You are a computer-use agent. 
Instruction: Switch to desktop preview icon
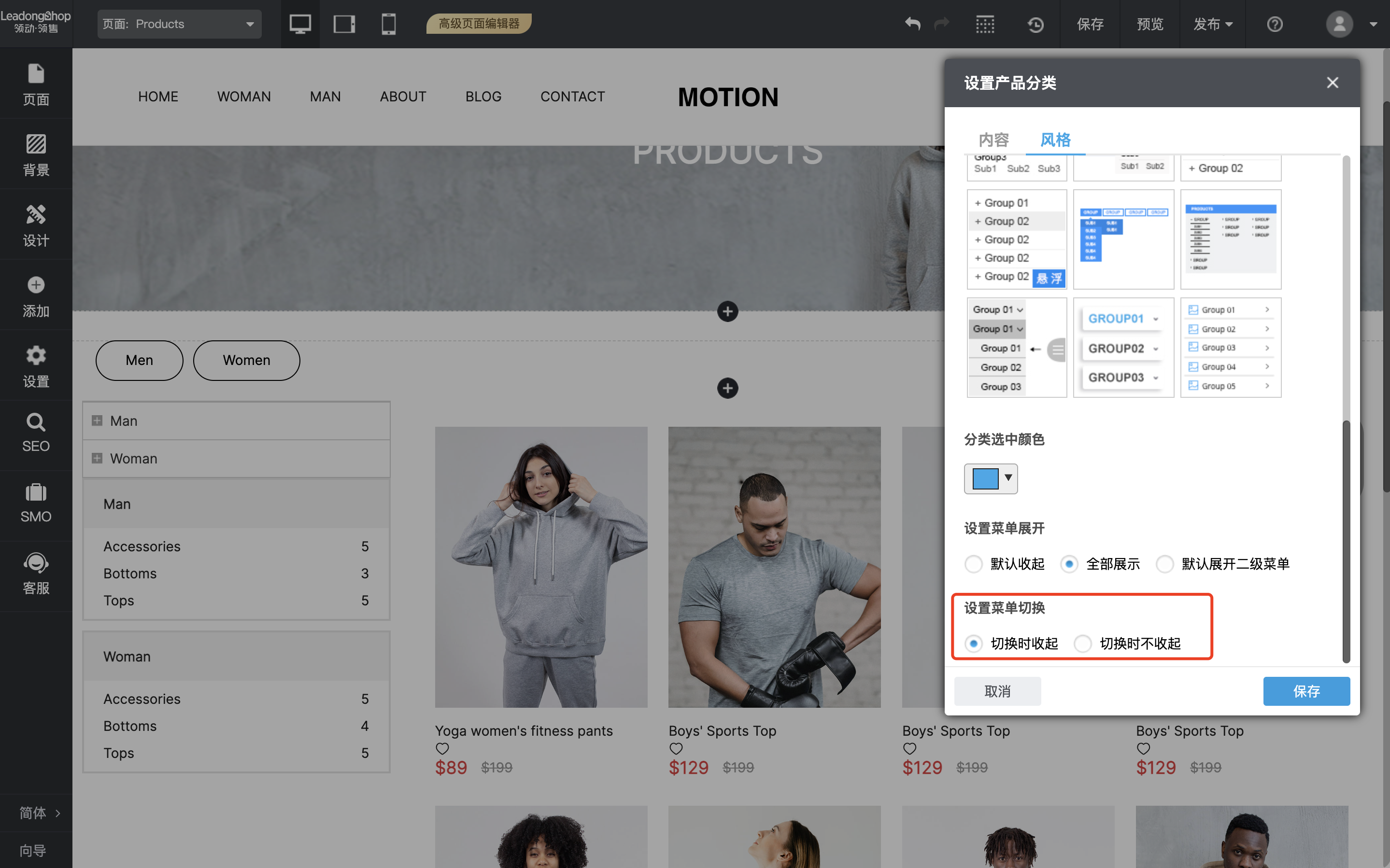(300, 24)
